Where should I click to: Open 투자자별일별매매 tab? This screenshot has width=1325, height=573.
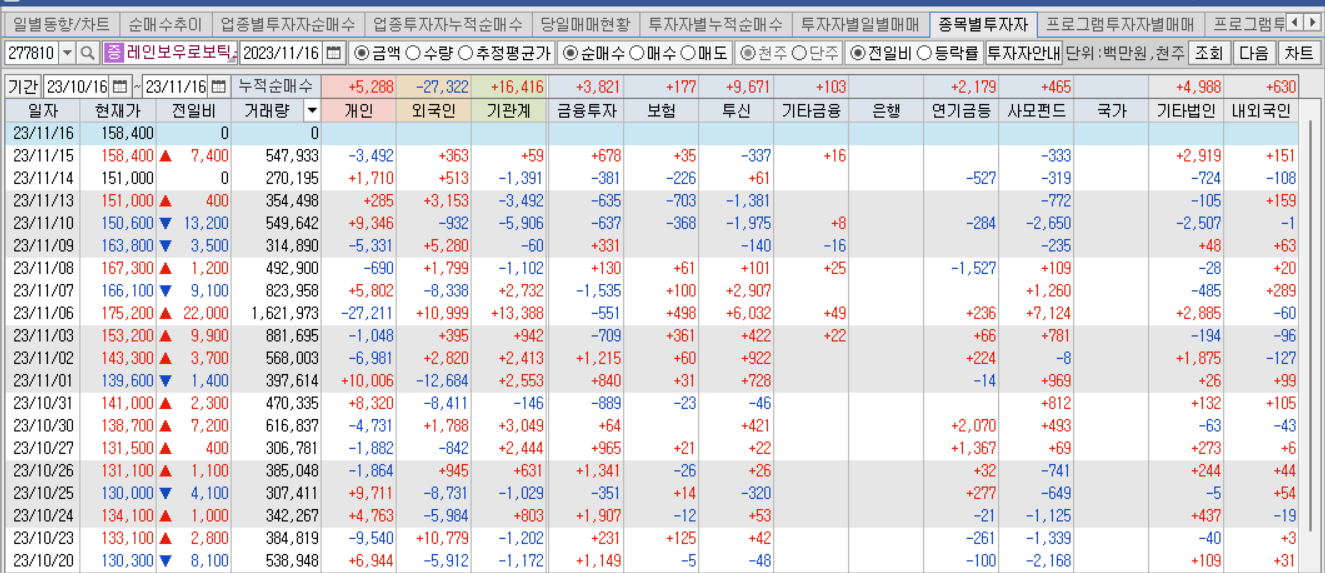[x=860, y=23]
